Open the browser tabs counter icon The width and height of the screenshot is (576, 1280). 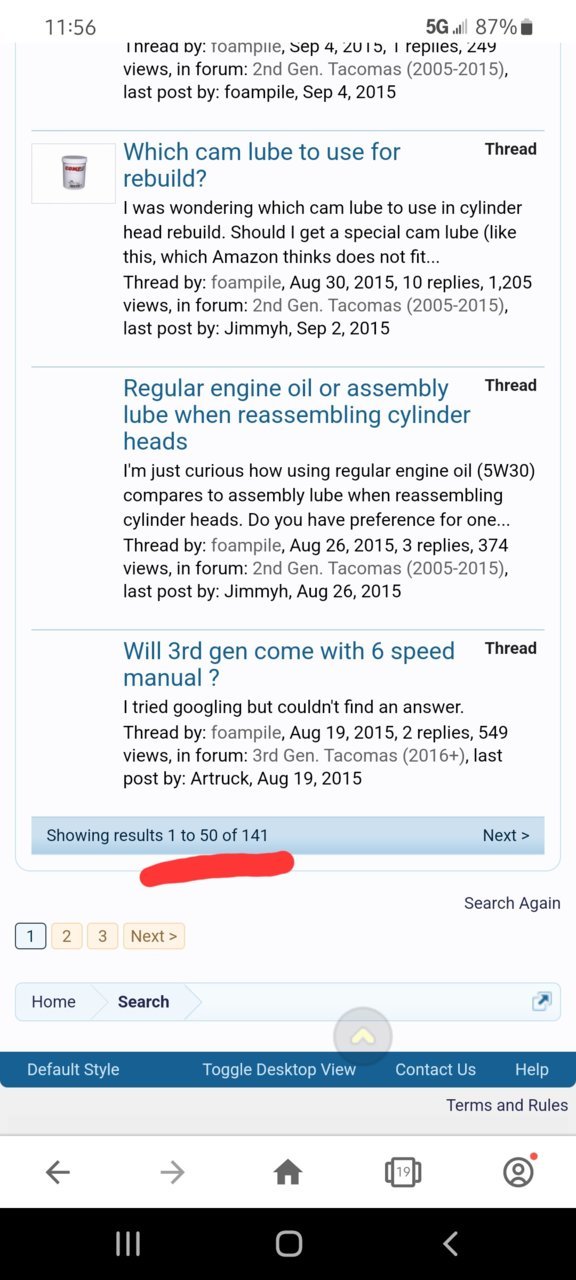(403, 1172)
